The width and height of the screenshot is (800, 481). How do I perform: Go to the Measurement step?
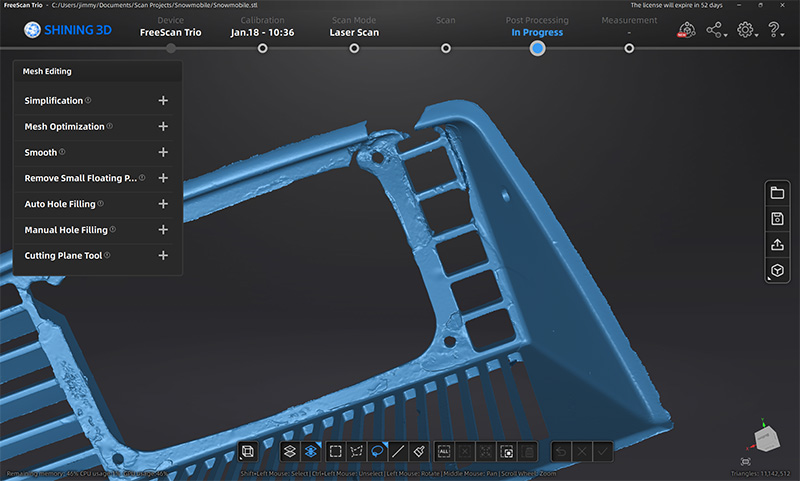629,46
